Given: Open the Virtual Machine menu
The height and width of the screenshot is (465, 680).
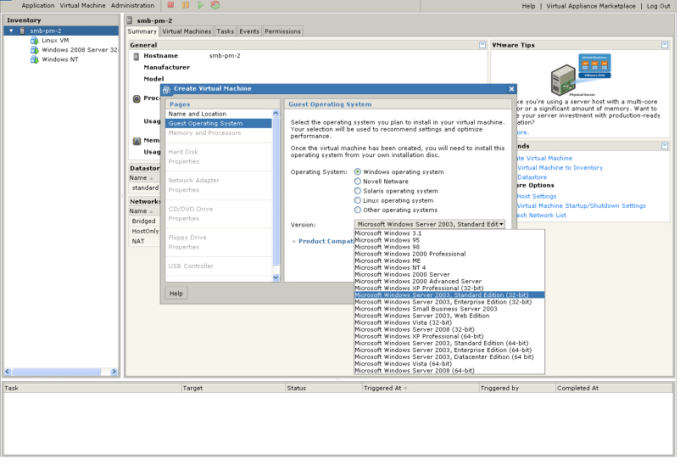Looking at the screenshot, I should tap(82, 6).
